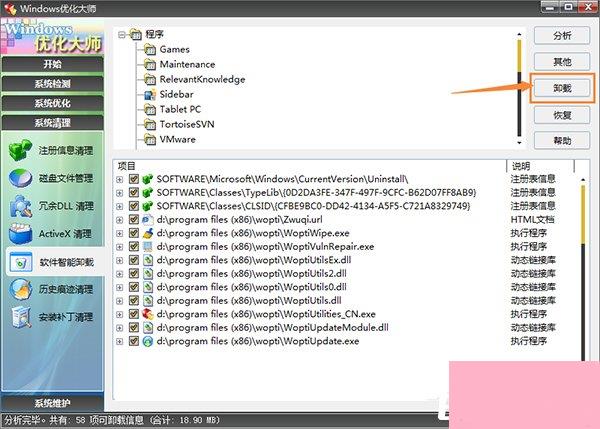The width and height of the screenshot is (600, 429).
Task: Click the Zwuqi.url file icon
Action: pyautogui.click(x=147, y=220)
